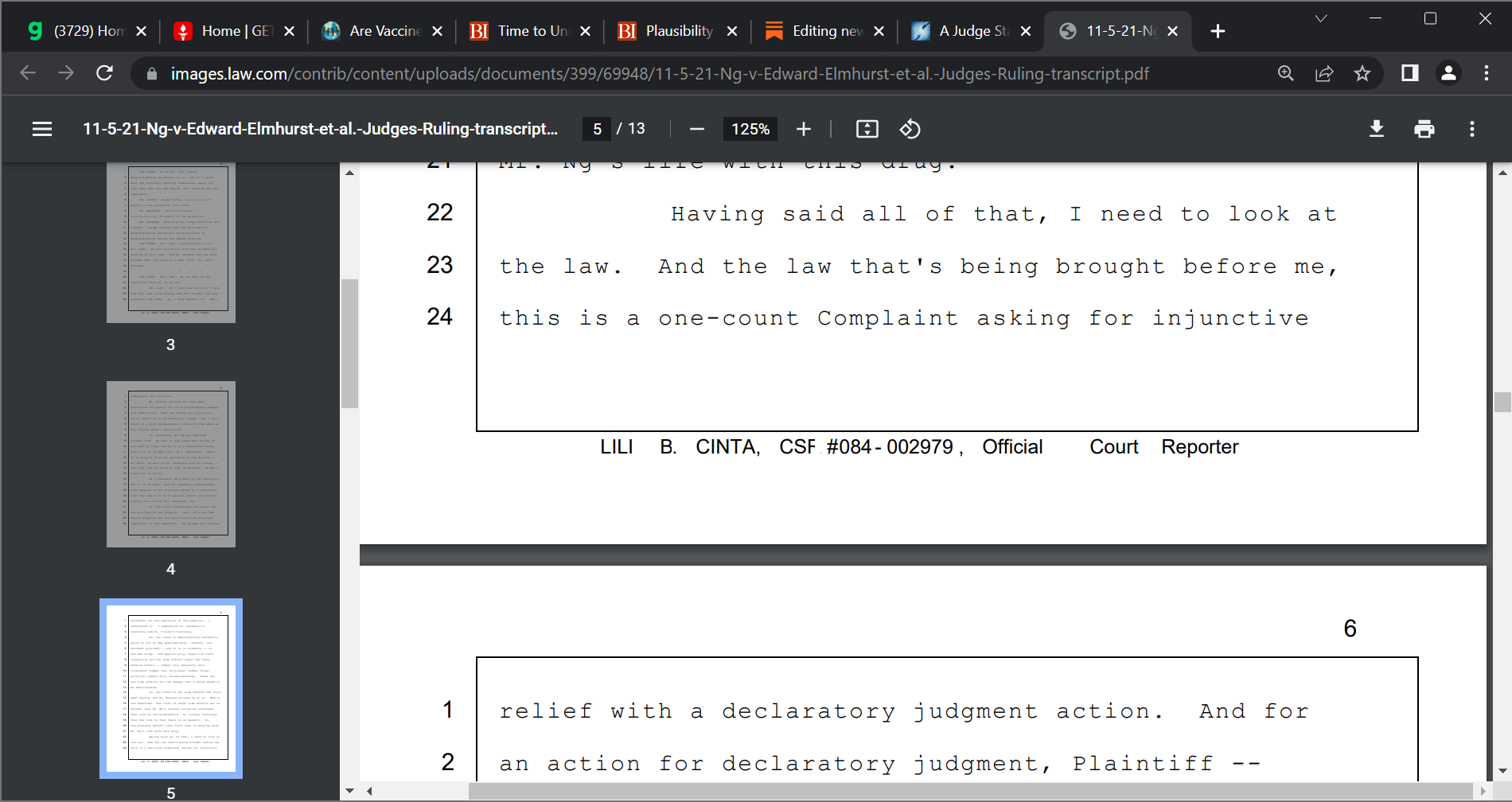Click scroll-down arrow of thumbnail panel

349,791
